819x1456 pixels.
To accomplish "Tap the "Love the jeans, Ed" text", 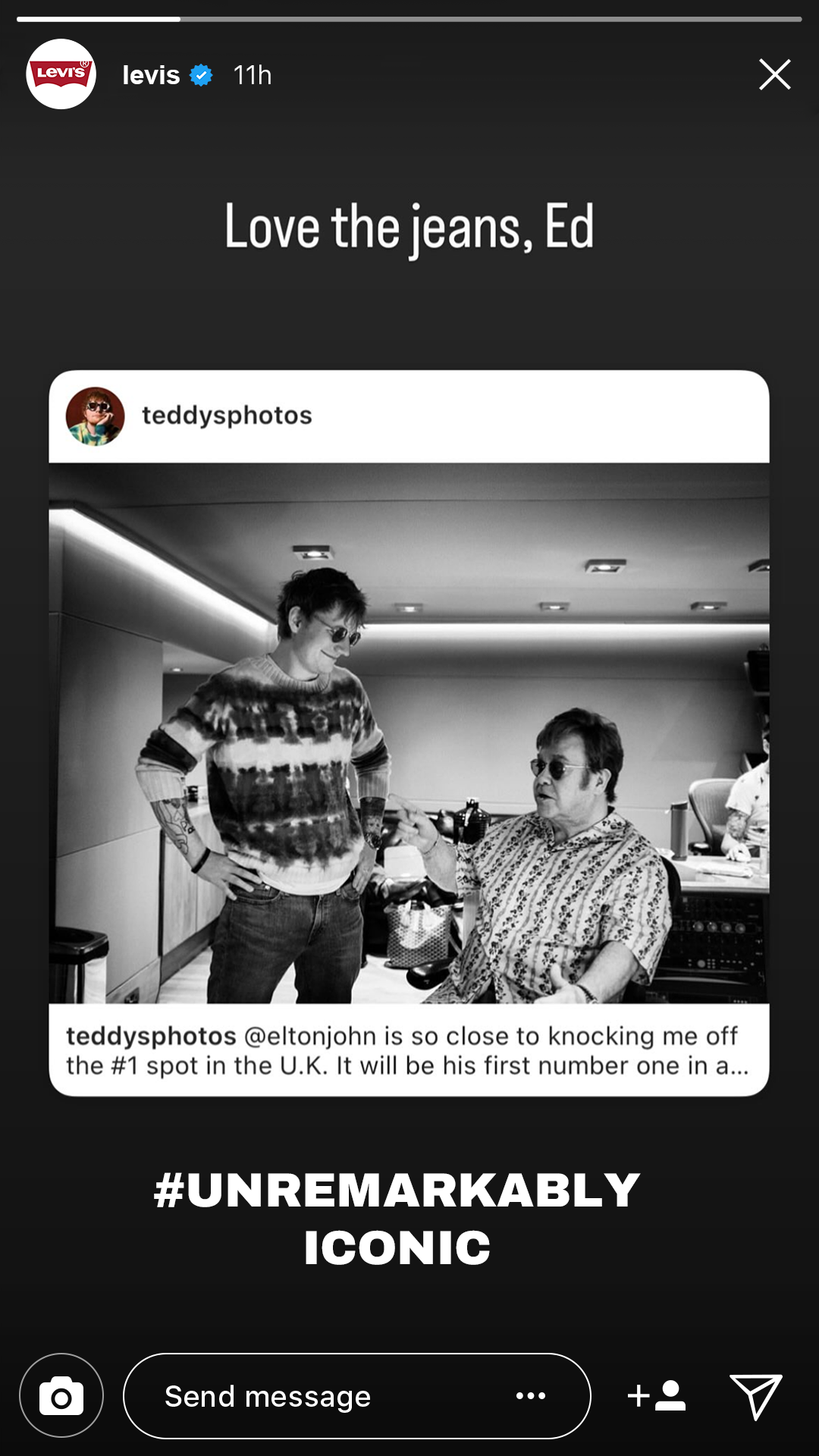I will [409, 227].
